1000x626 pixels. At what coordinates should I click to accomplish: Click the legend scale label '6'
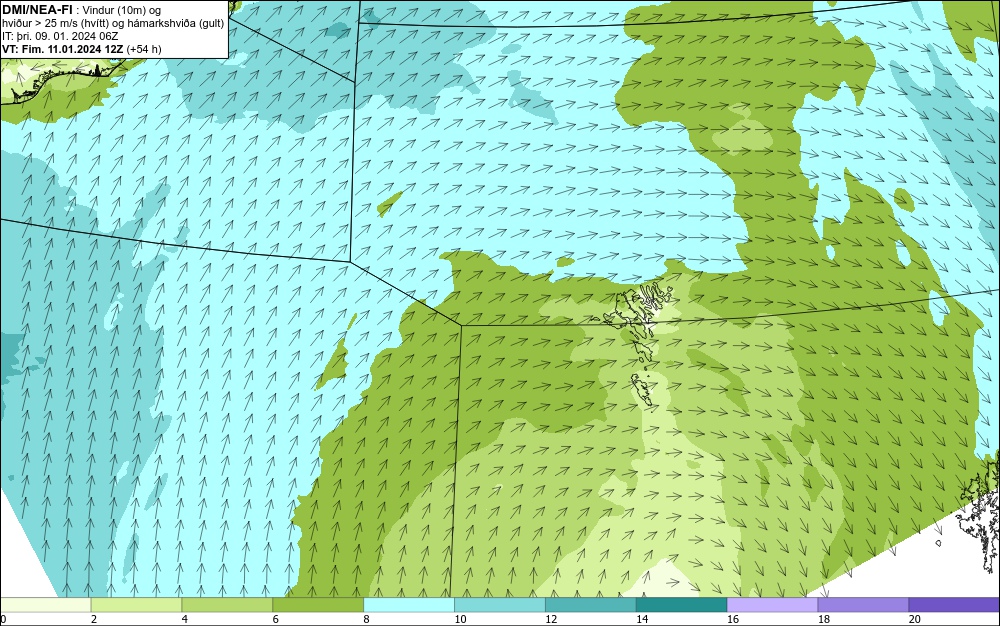point(276,619)
